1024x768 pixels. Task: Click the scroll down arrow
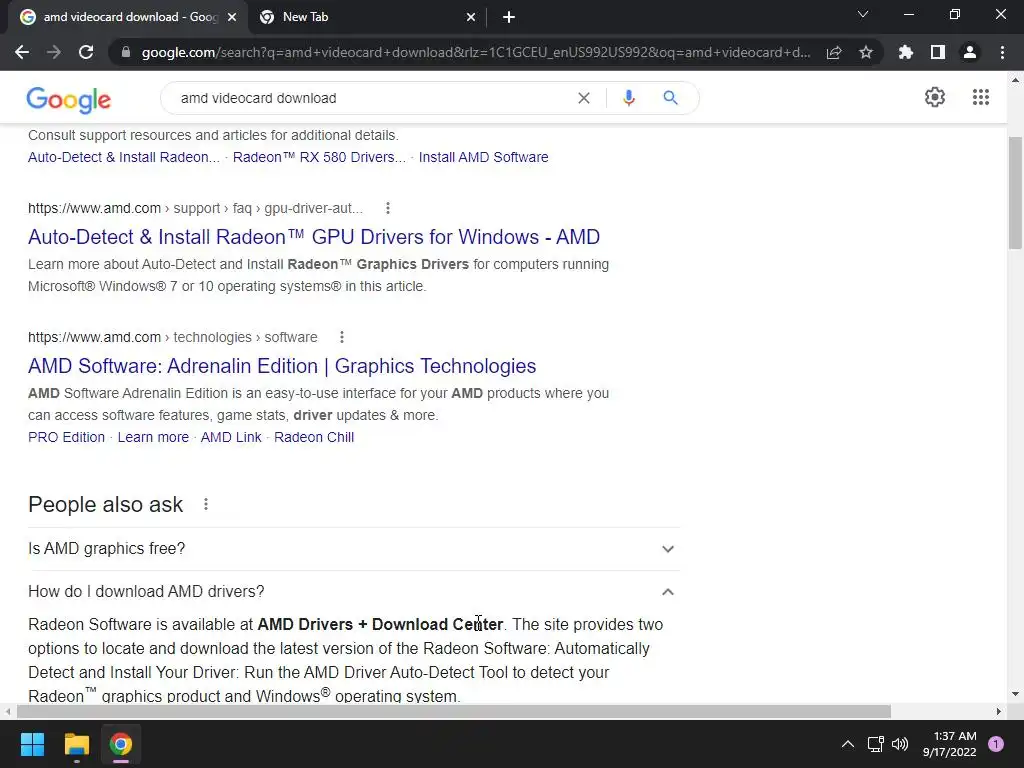tap(1015, 694)
